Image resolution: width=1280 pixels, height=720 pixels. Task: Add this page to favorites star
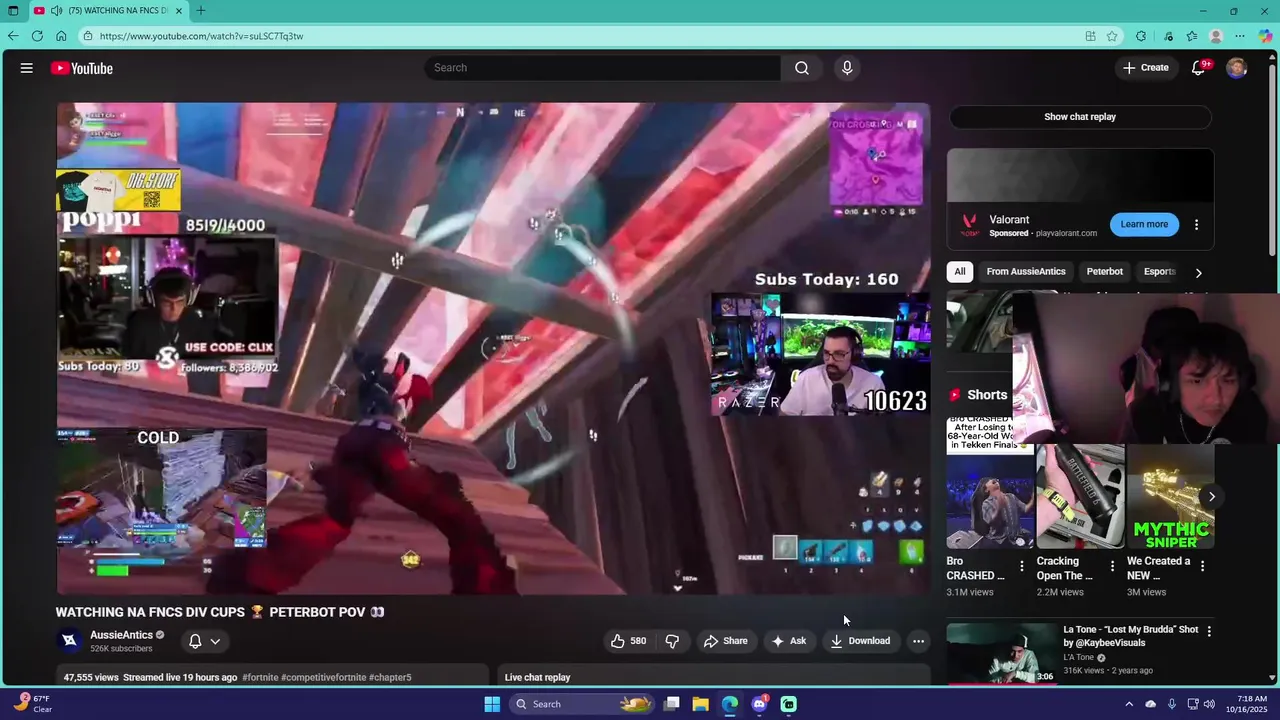(x=1112, y=36)
